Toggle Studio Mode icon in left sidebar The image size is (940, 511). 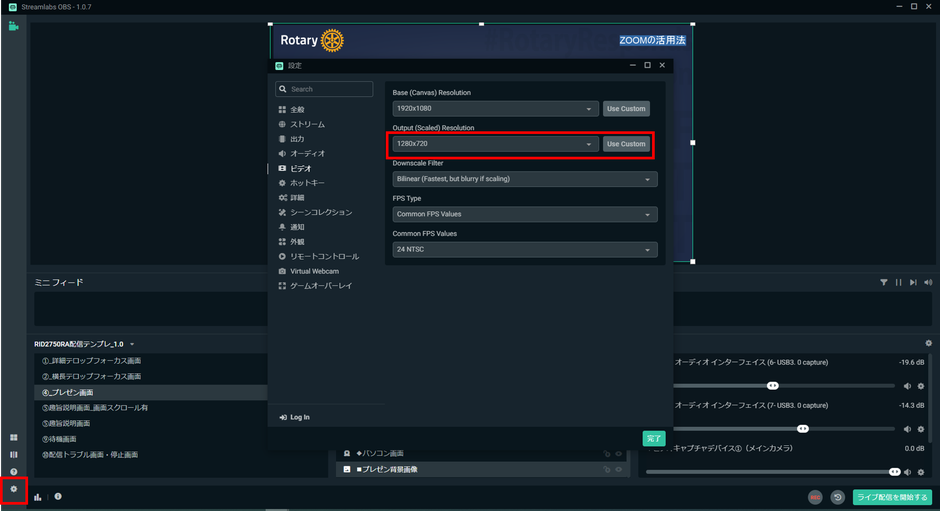point(13,455)
